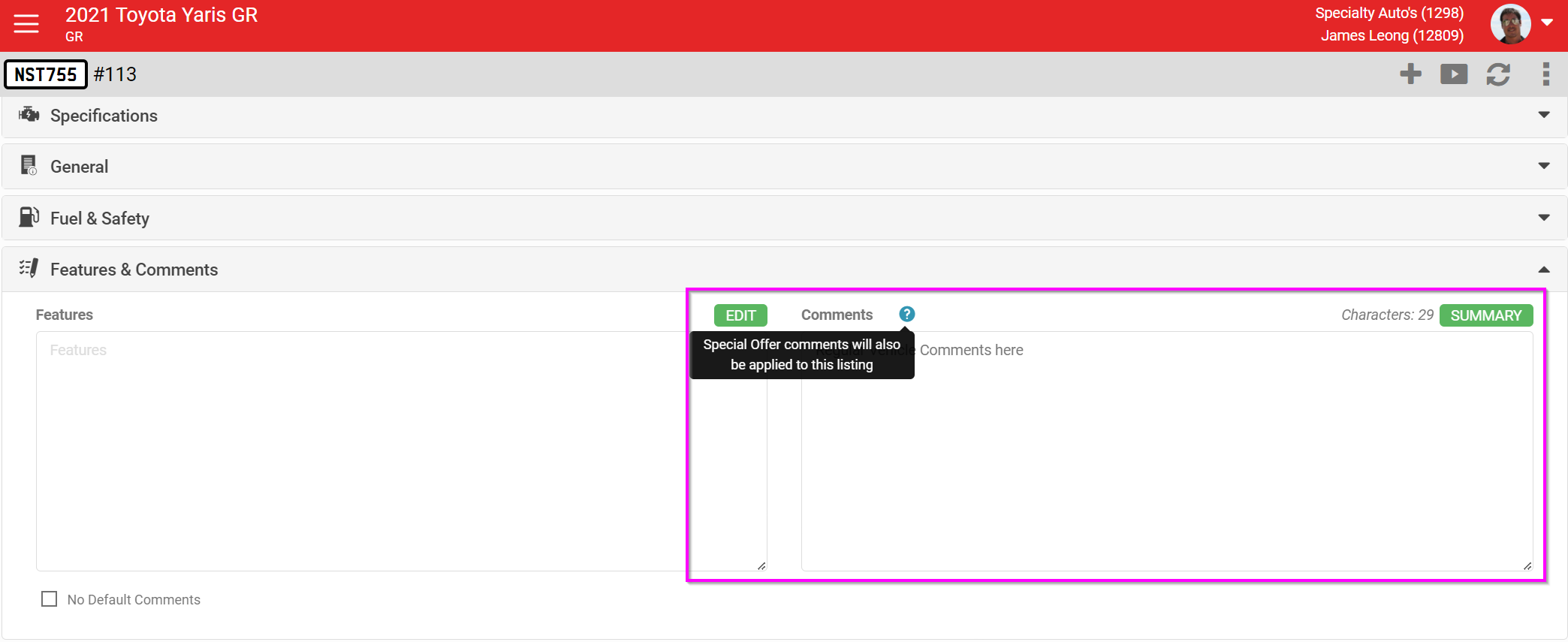Click the Features & Comments checklist icon
Screen dimensions: 1568x642
(x=29, y=268)
